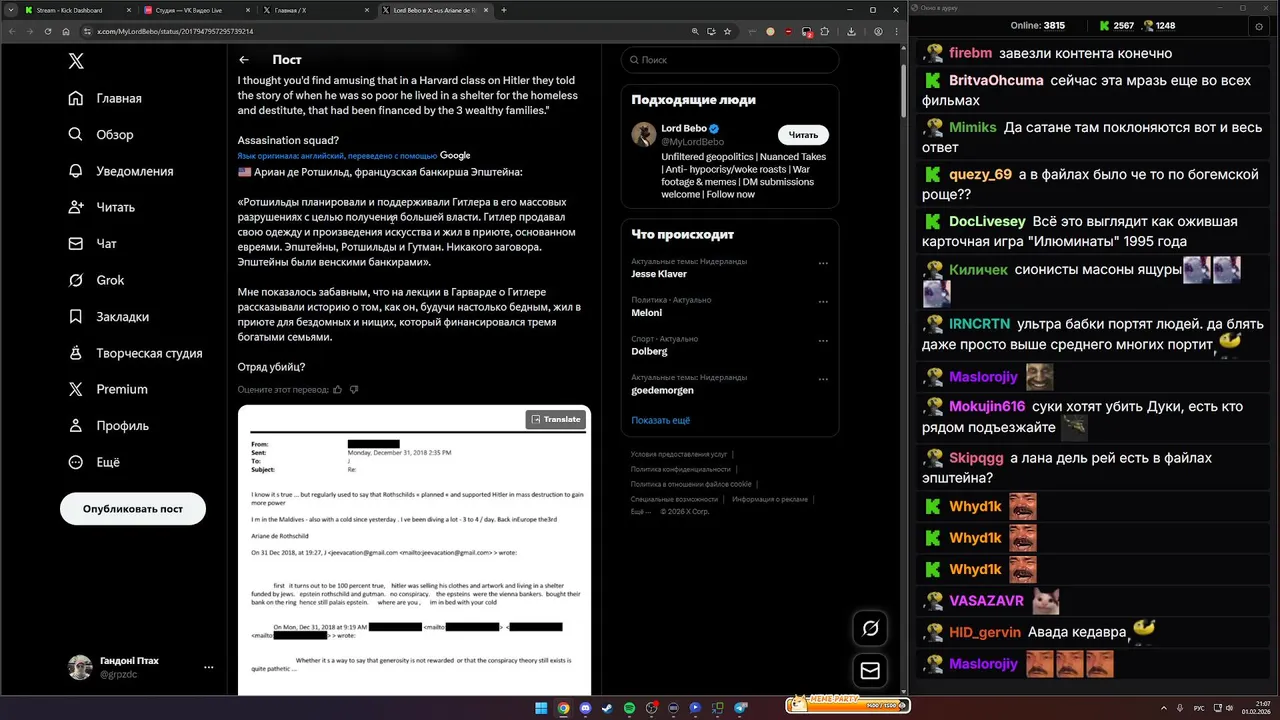Open options for the Dolberg trend

(x=823, y=341)
